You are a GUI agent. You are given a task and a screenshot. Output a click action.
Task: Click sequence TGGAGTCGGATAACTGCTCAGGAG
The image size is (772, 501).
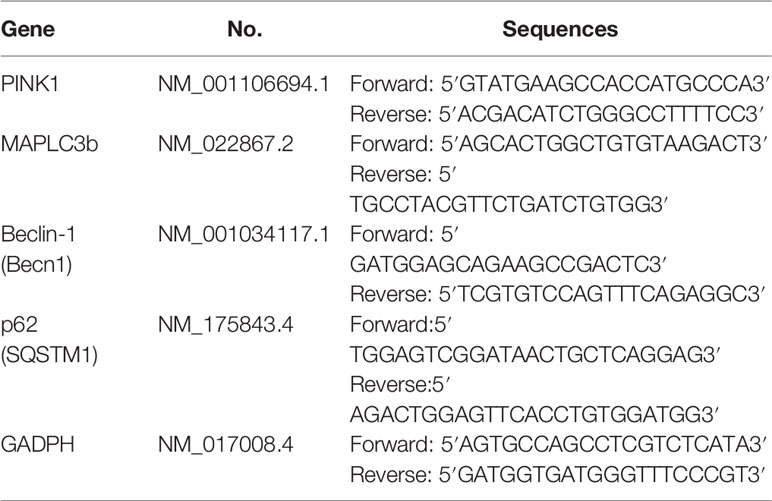535,354
